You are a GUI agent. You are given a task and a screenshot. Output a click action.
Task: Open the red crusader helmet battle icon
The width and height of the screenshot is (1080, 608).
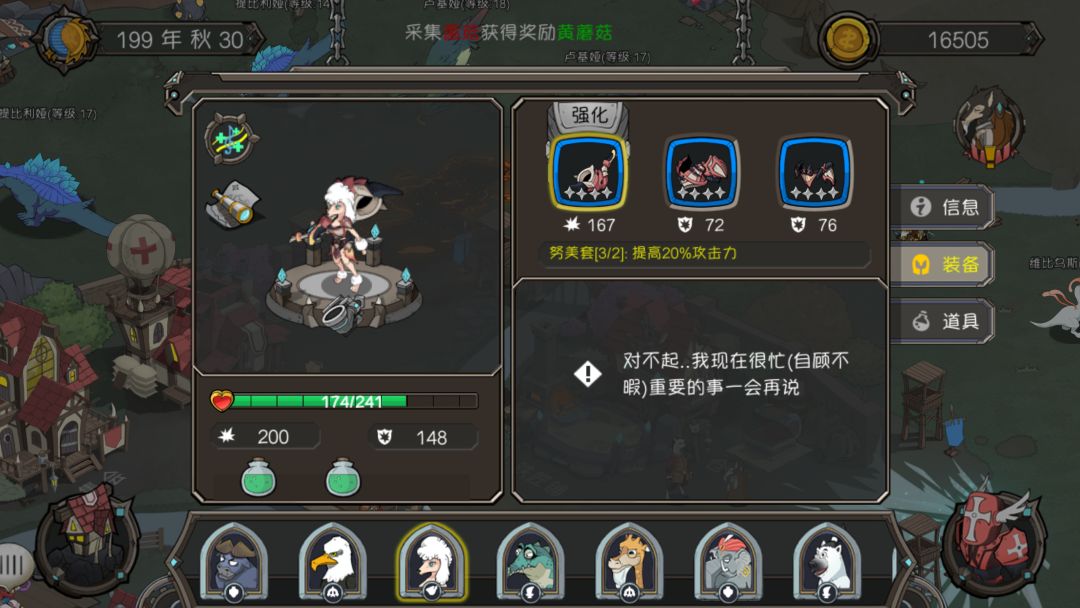993,541
